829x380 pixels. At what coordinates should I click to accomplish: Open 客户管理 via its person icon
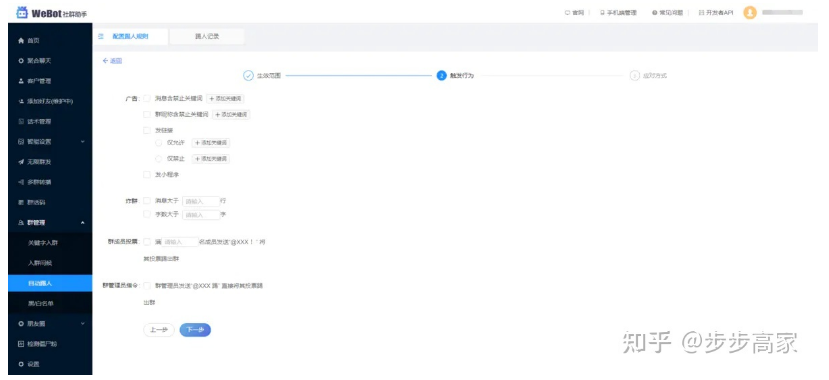[x=21, y=81]
